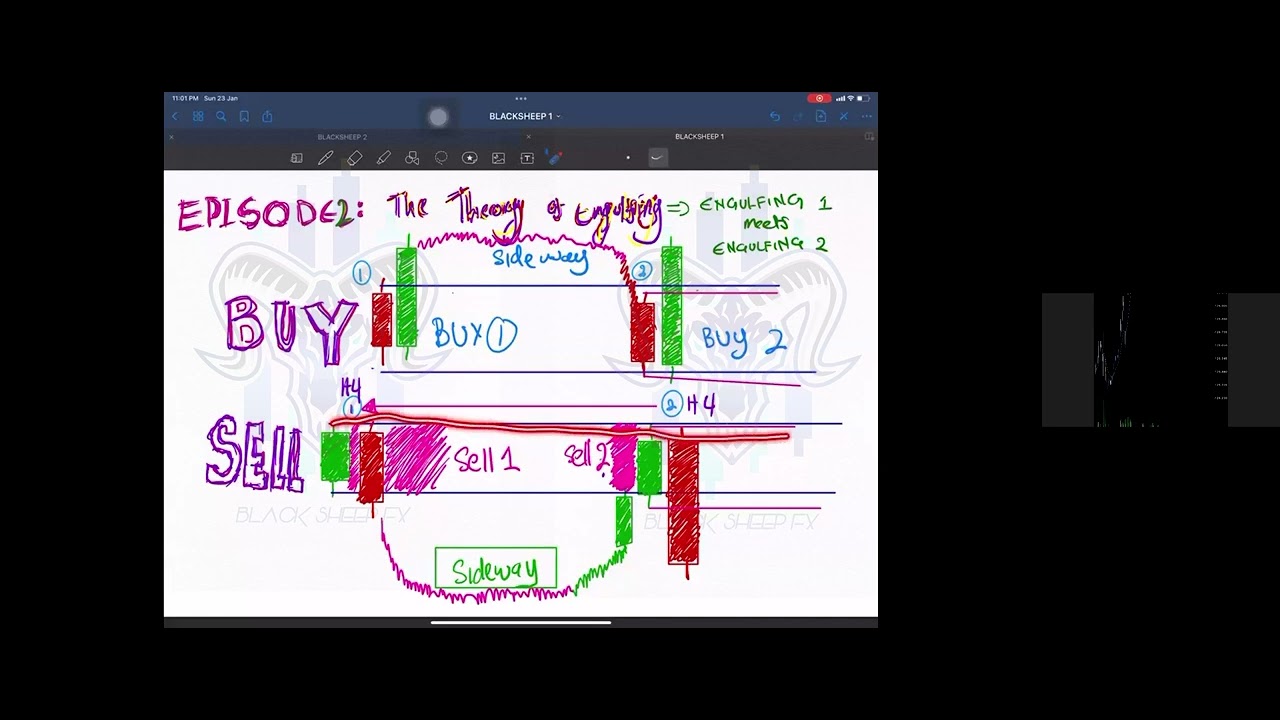Switch to the BLACKSHEEP 2 tab

[x=342, y=137]
